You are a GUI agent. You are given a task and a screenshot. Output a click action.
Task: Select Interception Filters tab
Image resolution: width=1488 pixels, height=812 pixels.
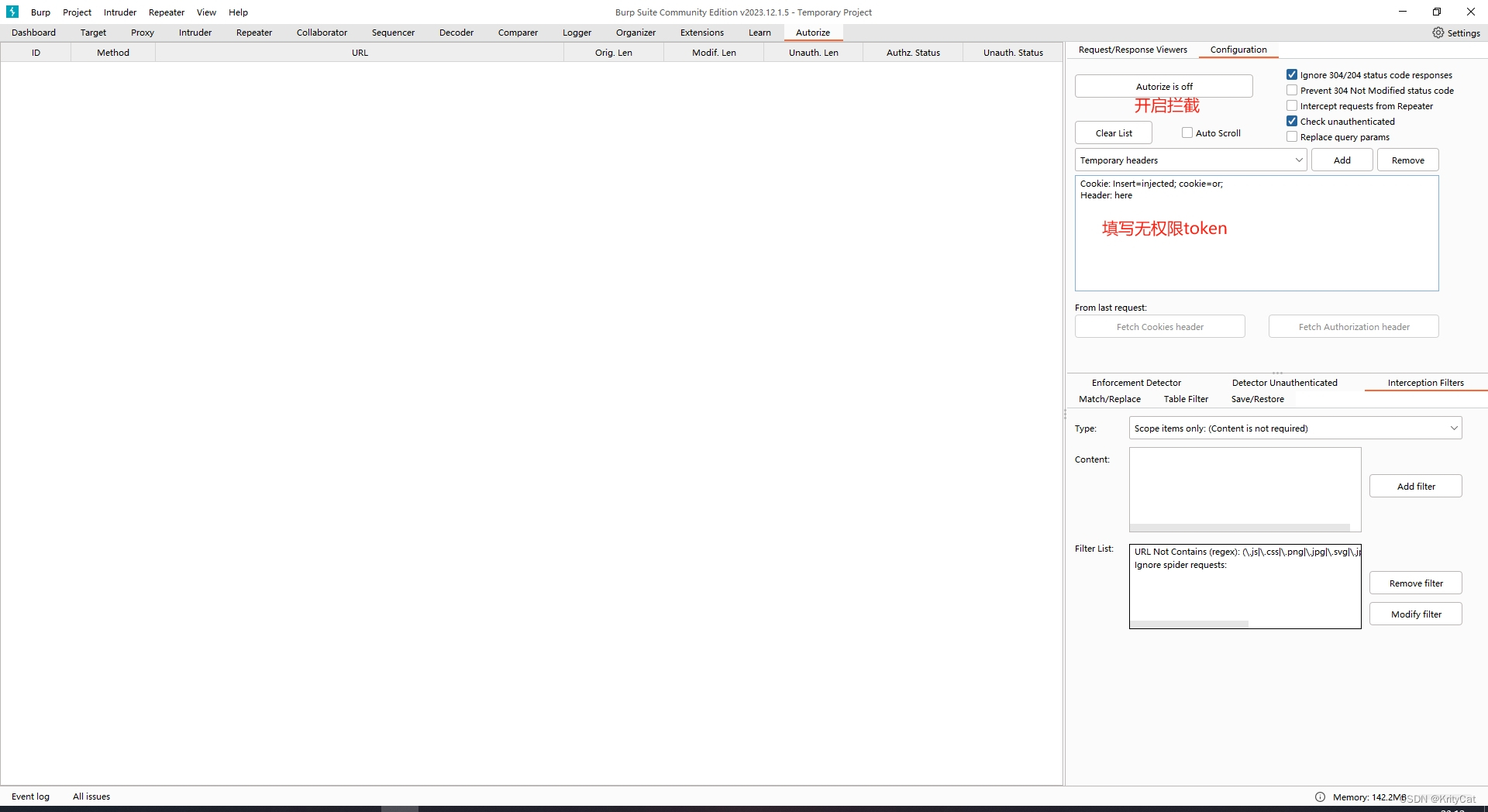pos(1425,383)
